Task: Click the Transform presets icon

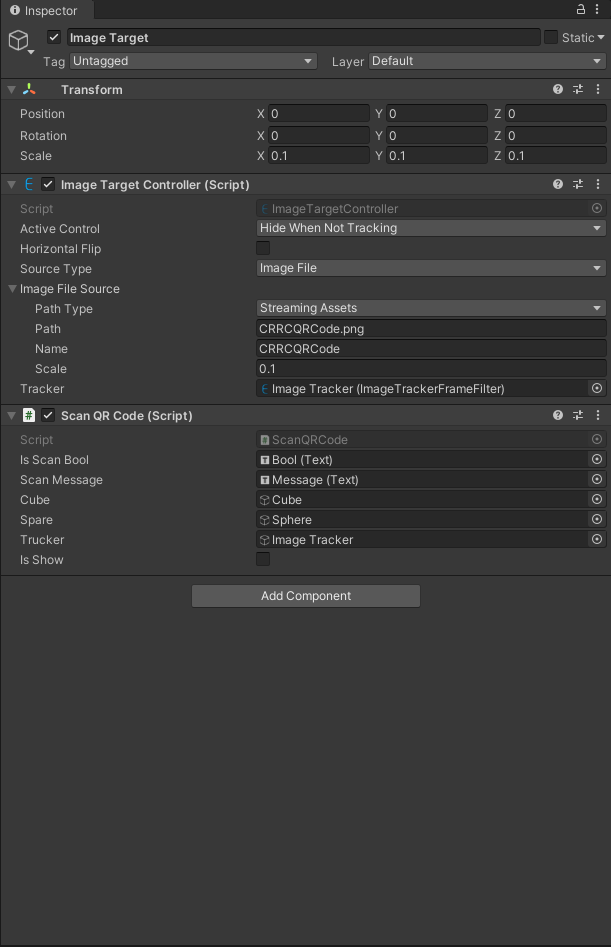Action: click(x=577, y=89)
